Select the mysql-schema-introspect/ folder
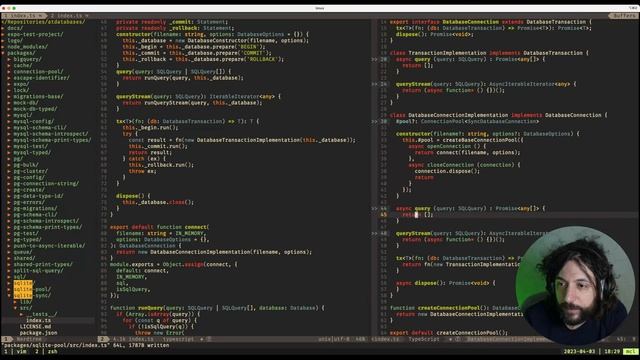 click(x=51, y=134)
